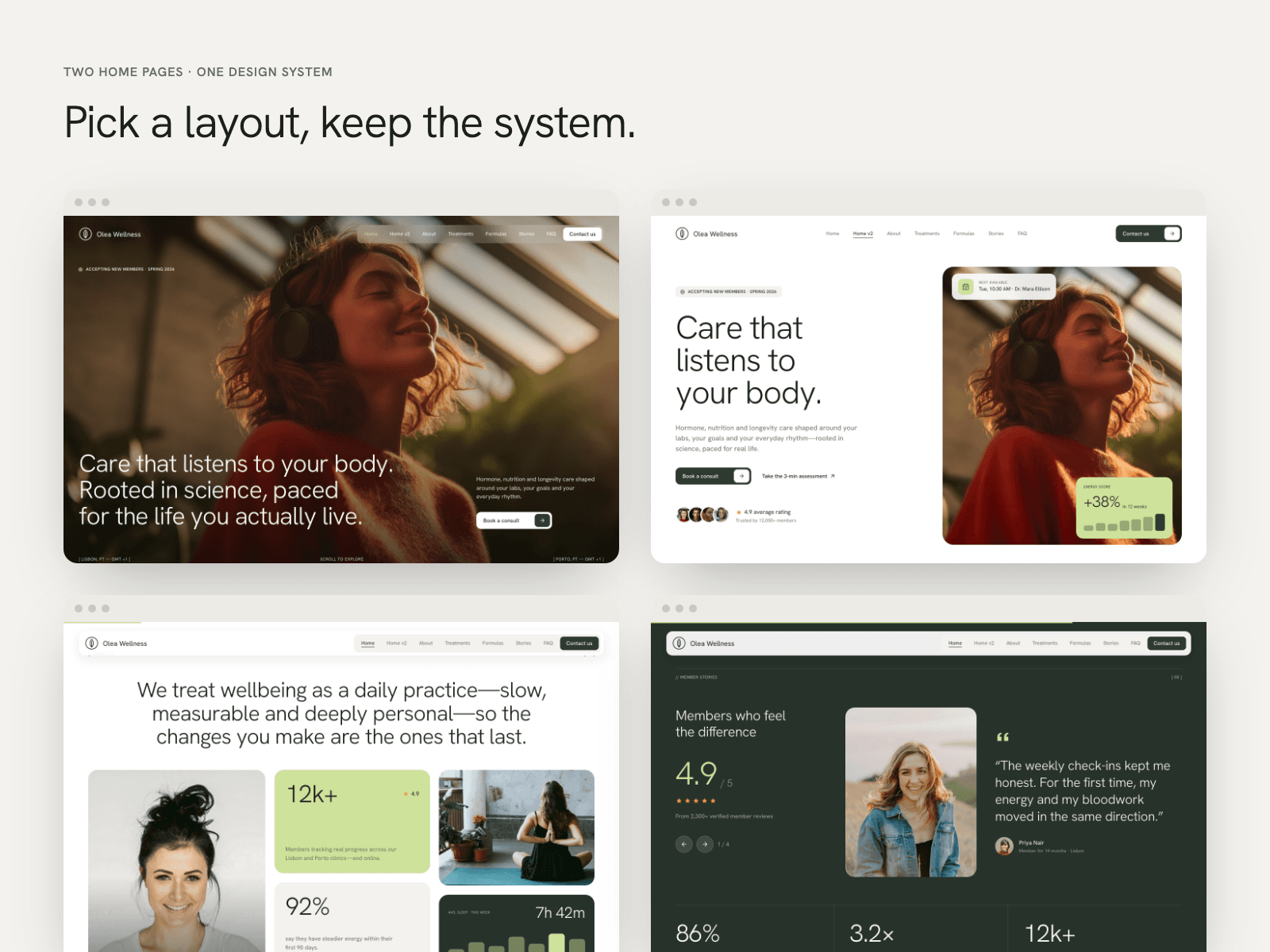Click the photo of the smiling woman in the denim jacket
The image size is (1270, 952).
click(x=910, y=793)
